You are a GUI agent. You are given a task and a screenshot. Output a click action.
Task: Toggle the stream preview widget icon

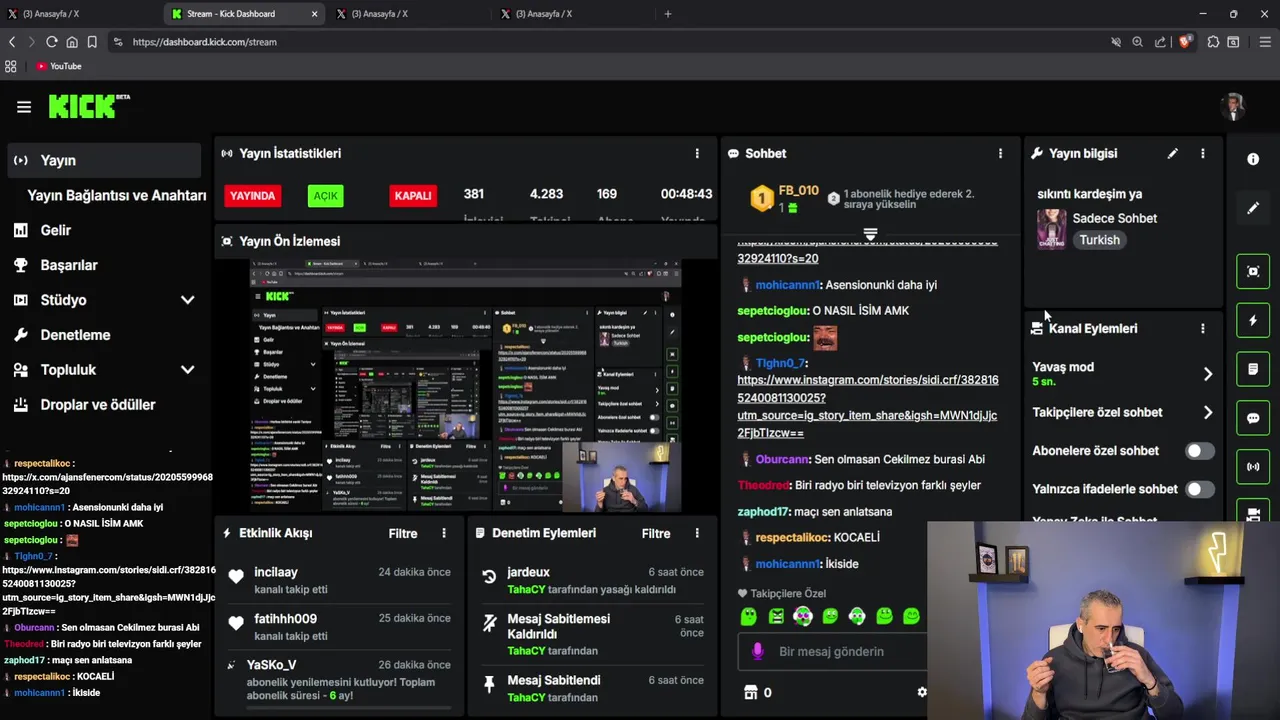(x=1253, y=271)
